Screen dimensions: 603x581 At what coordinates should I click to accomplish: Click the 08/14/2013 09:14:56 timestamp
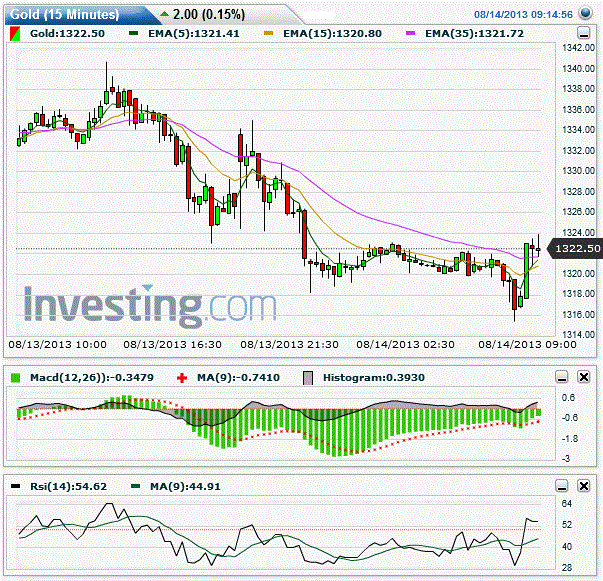point(523,15)
